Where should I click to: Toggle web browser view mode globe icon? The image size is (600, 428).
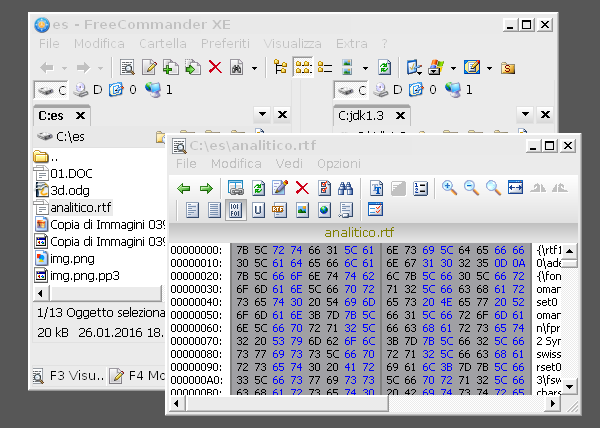(x=324, y=210)
